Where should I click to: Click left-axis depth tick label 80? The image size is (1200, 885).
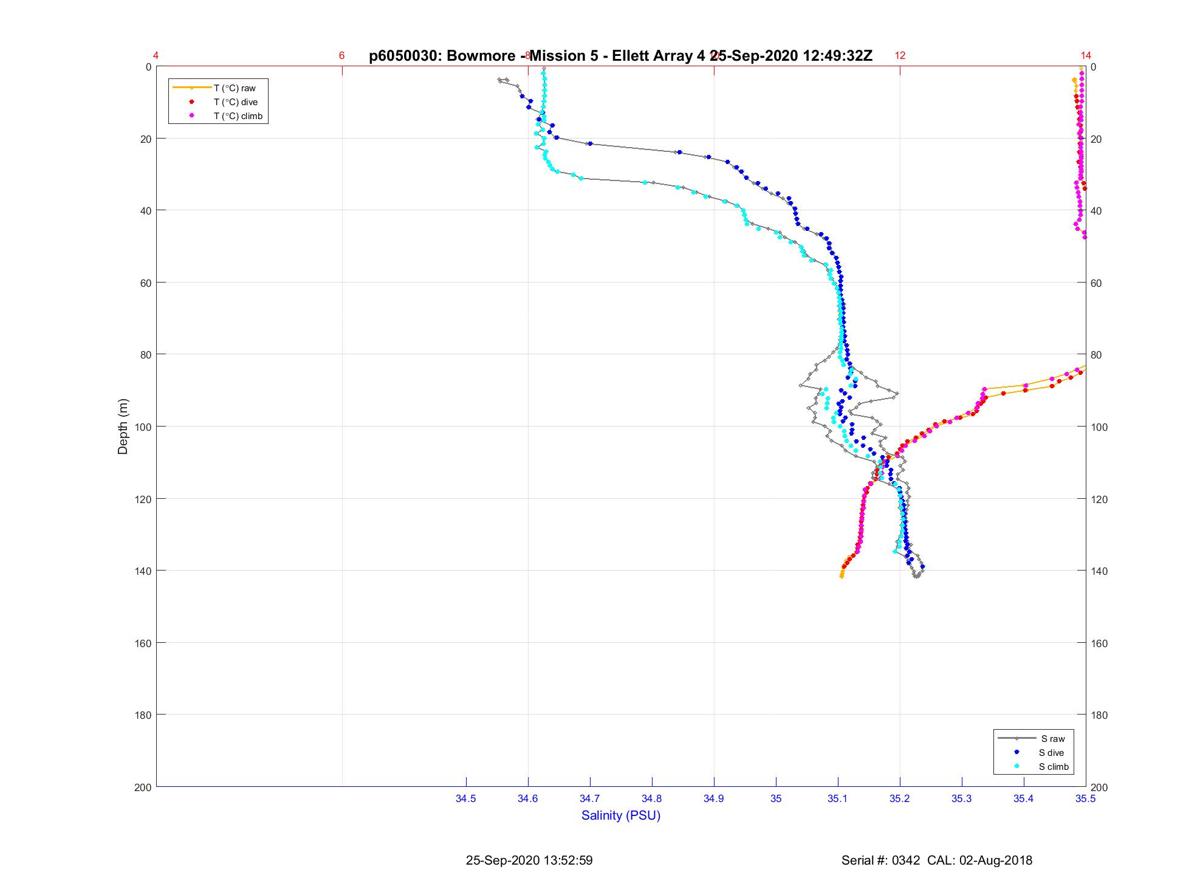pos(146,355)
